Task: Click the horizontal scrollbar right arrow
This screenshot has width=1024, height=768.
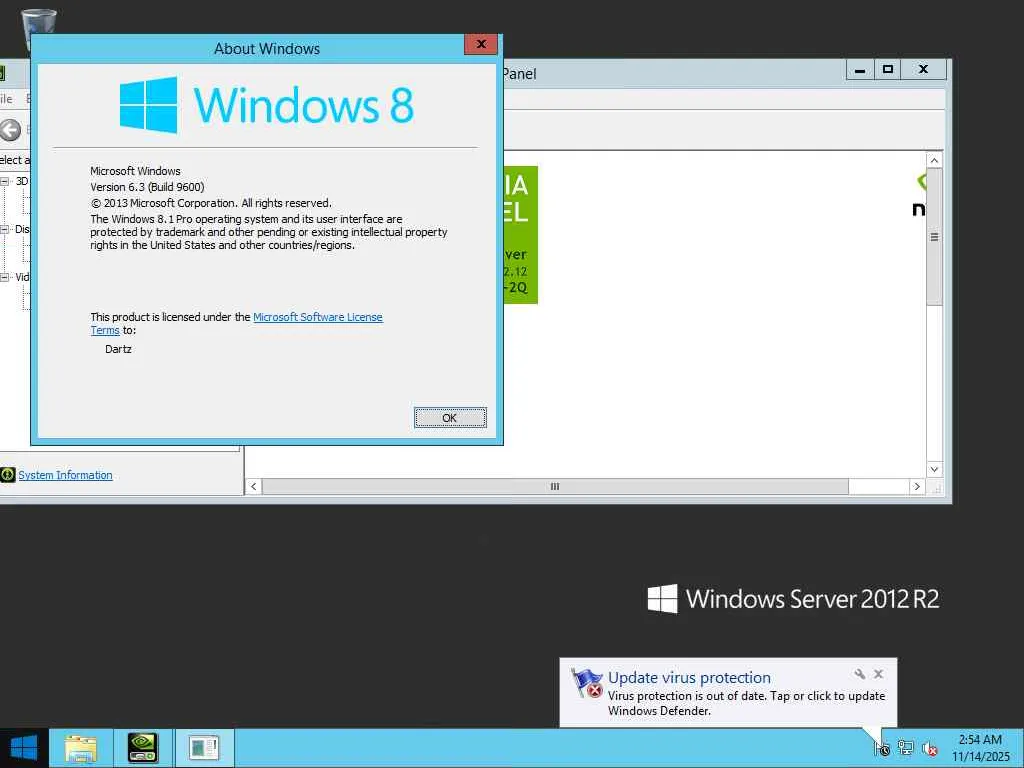Action: 917,487
